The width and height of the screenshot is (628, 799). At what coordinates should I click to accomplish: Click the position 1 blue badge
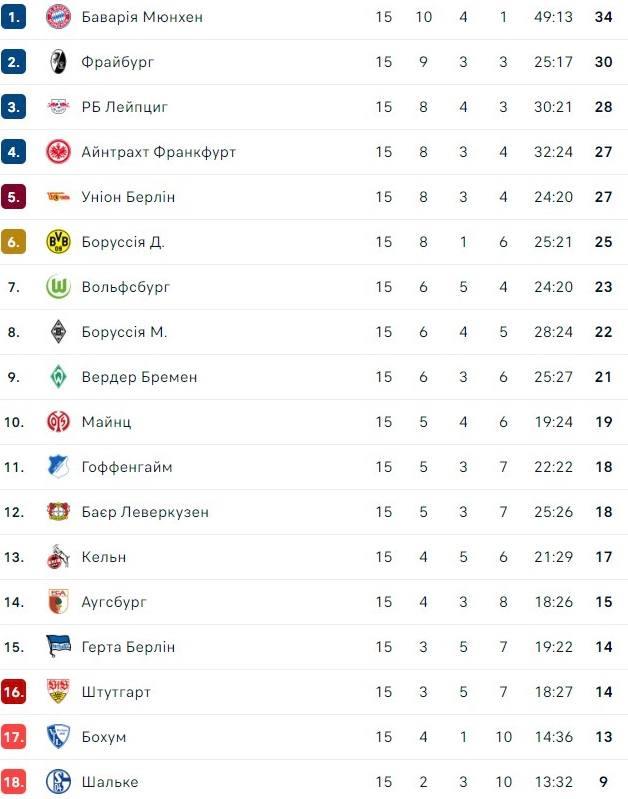(14, 17)
